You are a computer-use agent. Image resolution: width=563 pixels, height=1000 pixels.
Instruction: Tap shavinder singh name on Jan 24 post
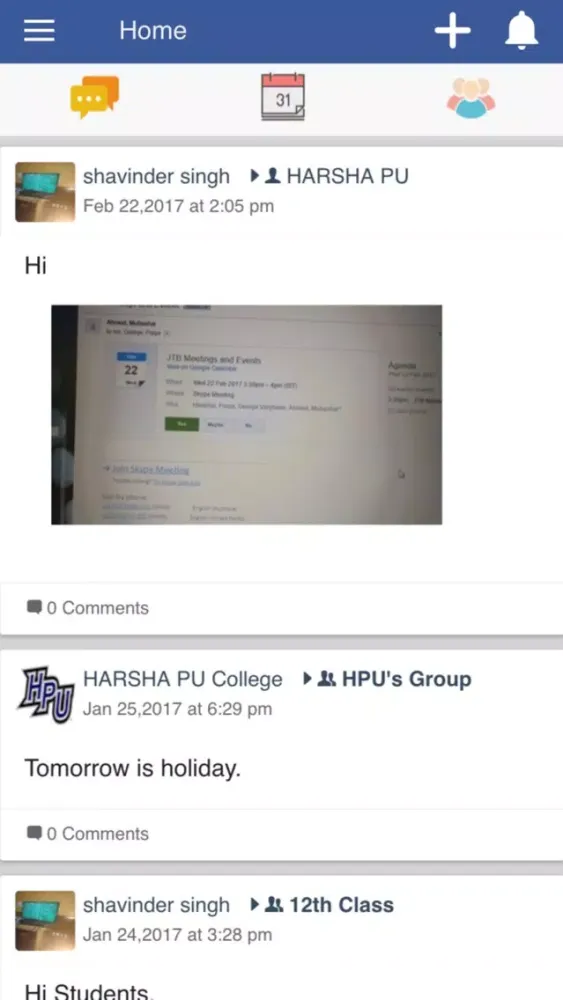[x=156, y=906]
